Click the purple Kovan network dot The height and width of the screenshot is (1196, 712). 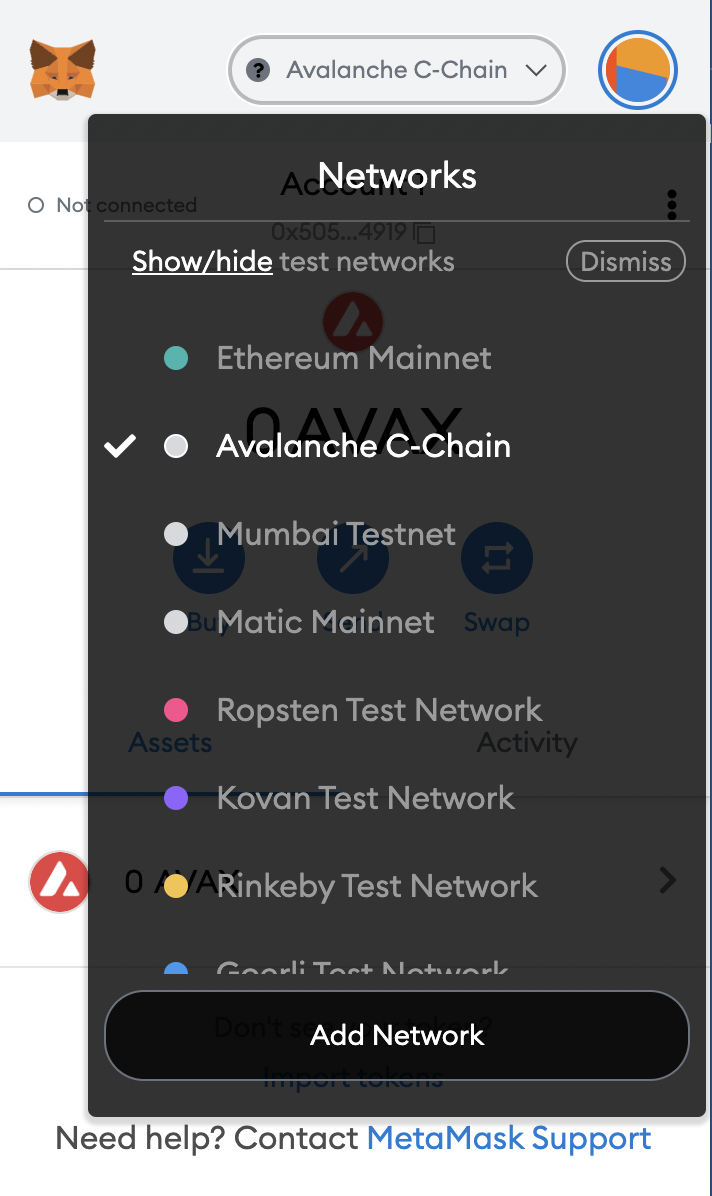point(176,798)
